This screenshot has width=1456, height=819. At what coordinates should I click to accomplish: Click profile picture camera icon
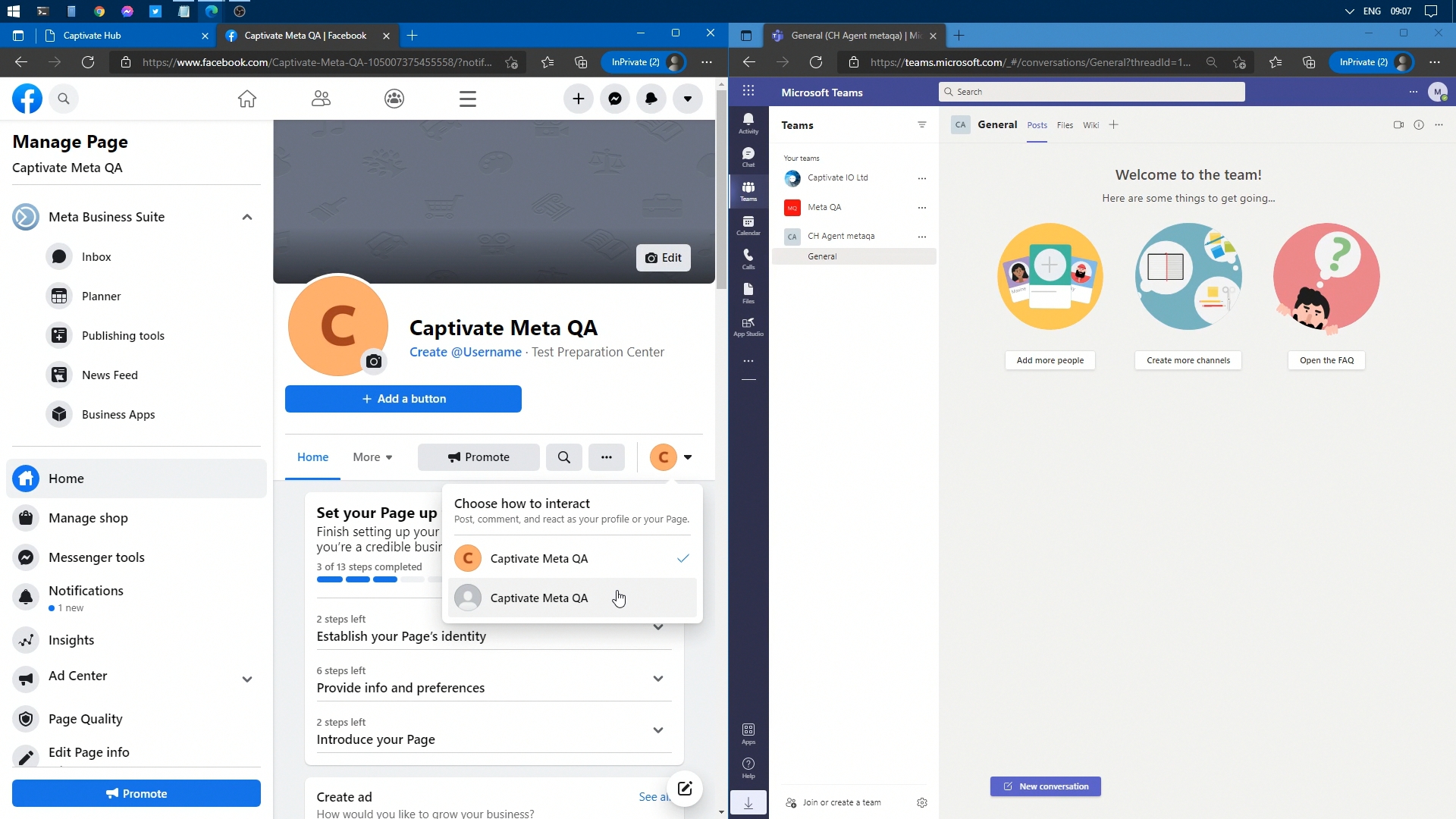374,362
